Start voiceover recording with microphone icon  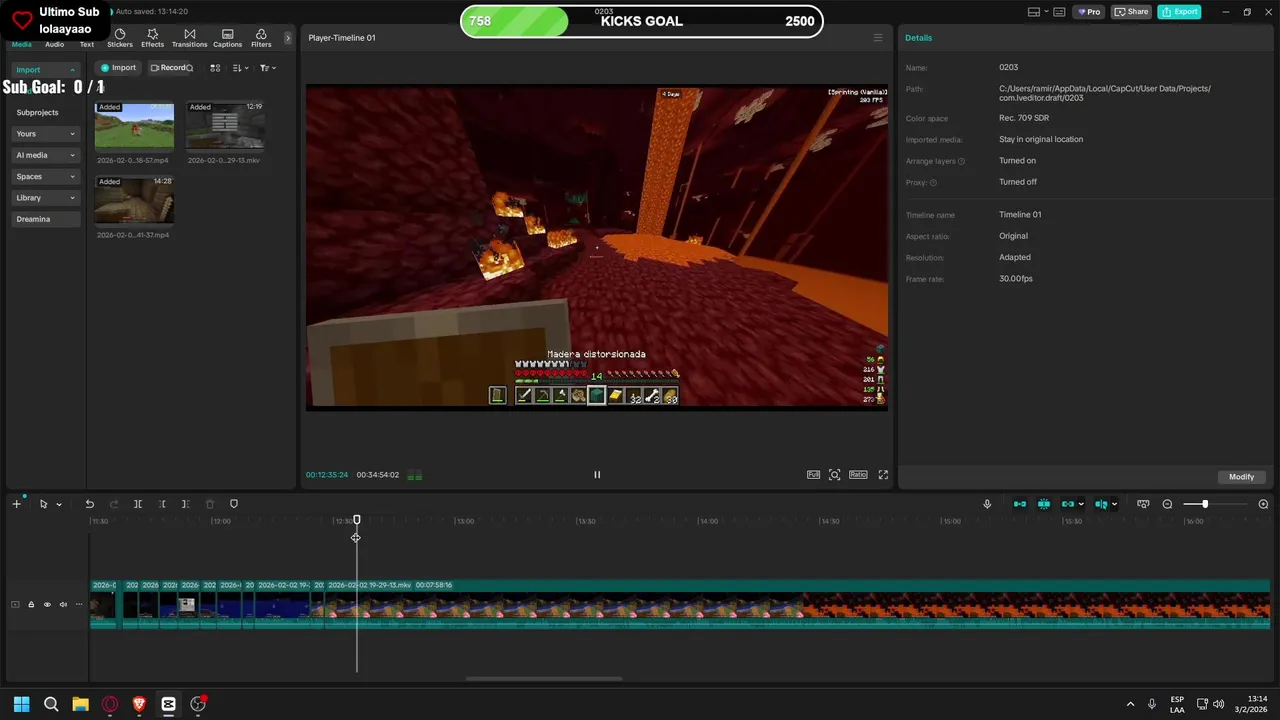click(987, 504)
